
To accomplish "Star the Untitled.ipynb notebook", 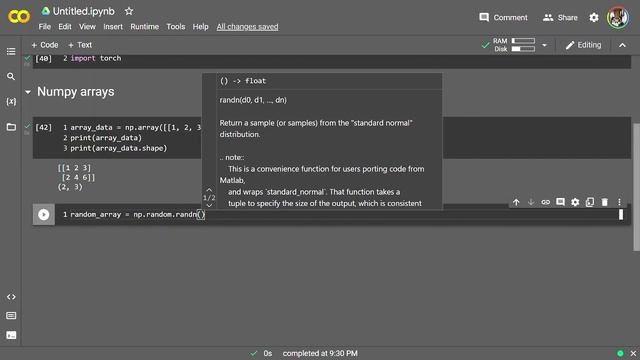I will [x=129, y=11].
